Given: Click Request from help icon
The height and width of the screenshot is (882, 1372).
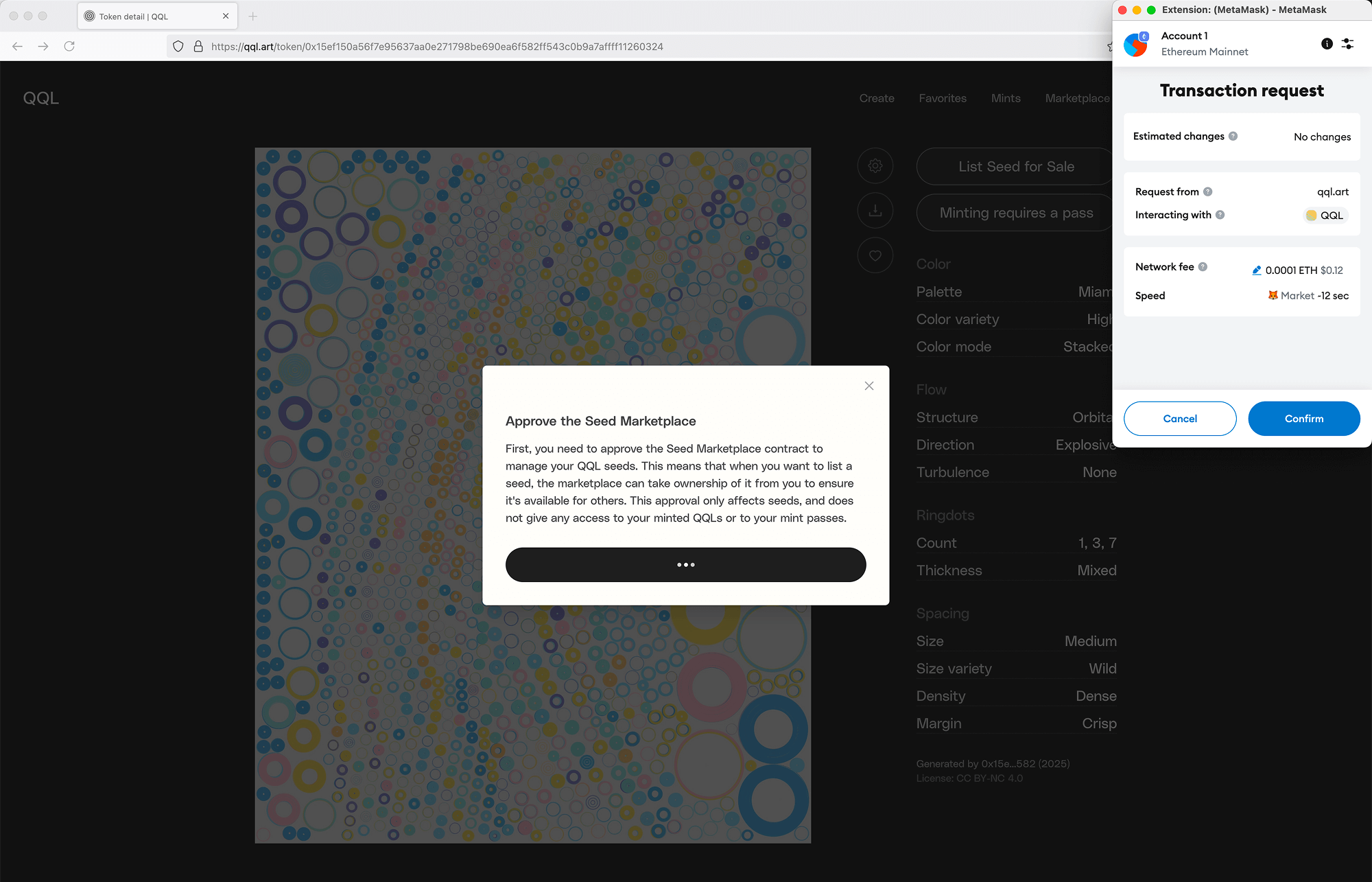Looking at the screenshot, I should (x=1207, y=192).
